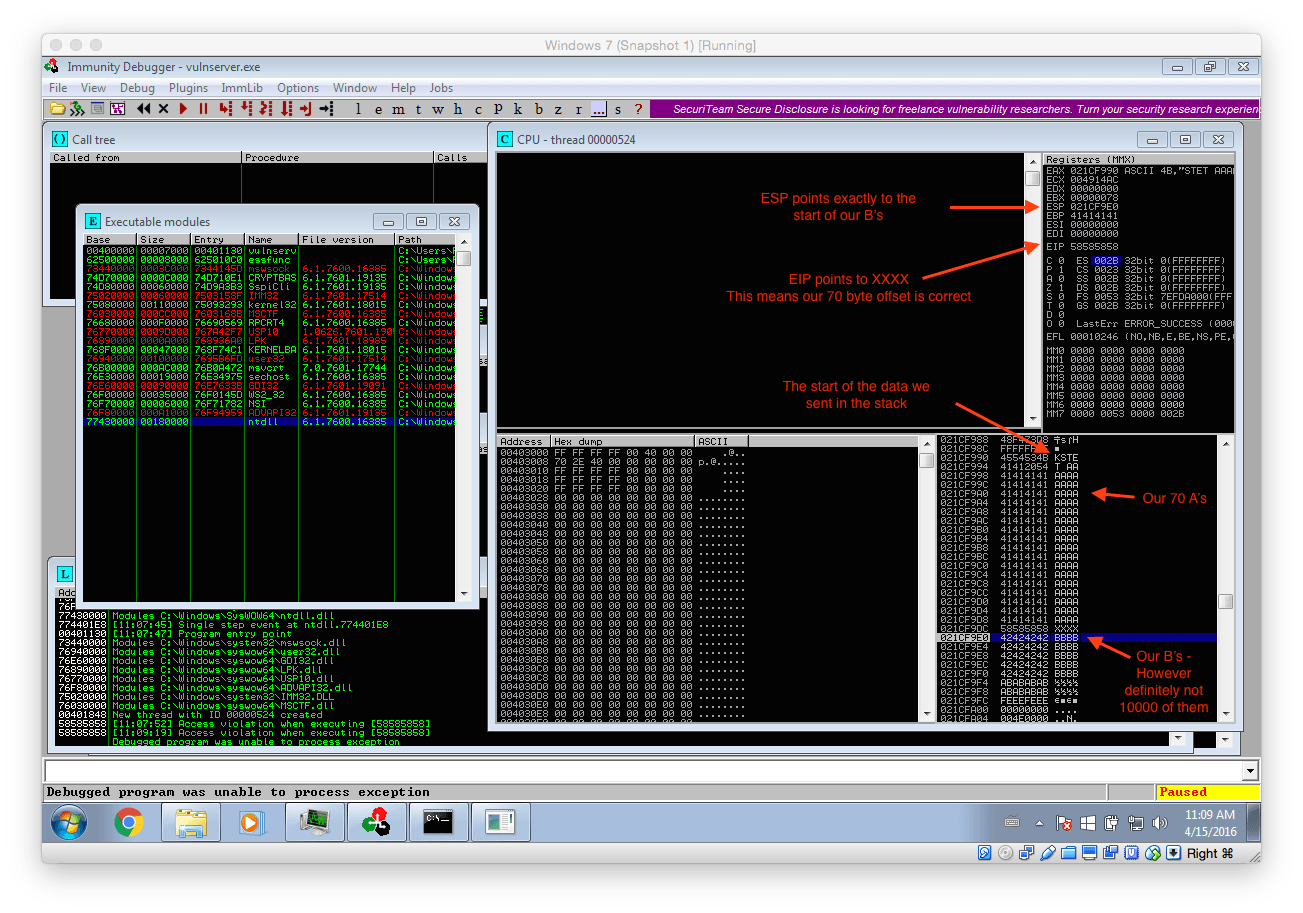Show Breakpoints with 'b' toolbar button
The image size is (1303, 913).
[x=538, y=109]
